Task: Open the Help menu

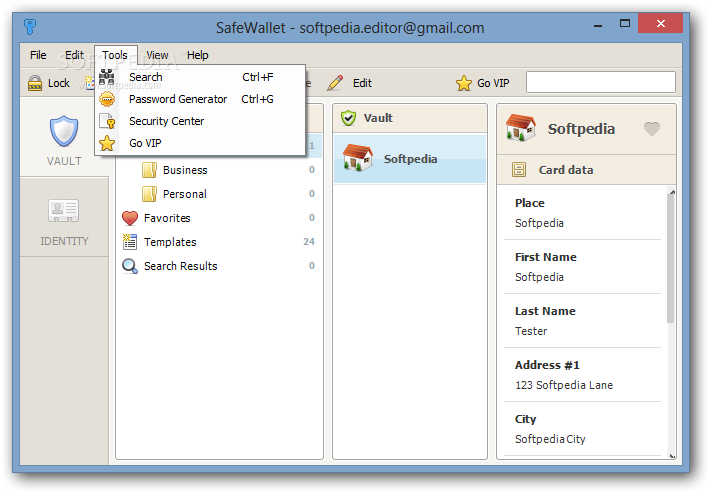Action: (x=197, y=55)
